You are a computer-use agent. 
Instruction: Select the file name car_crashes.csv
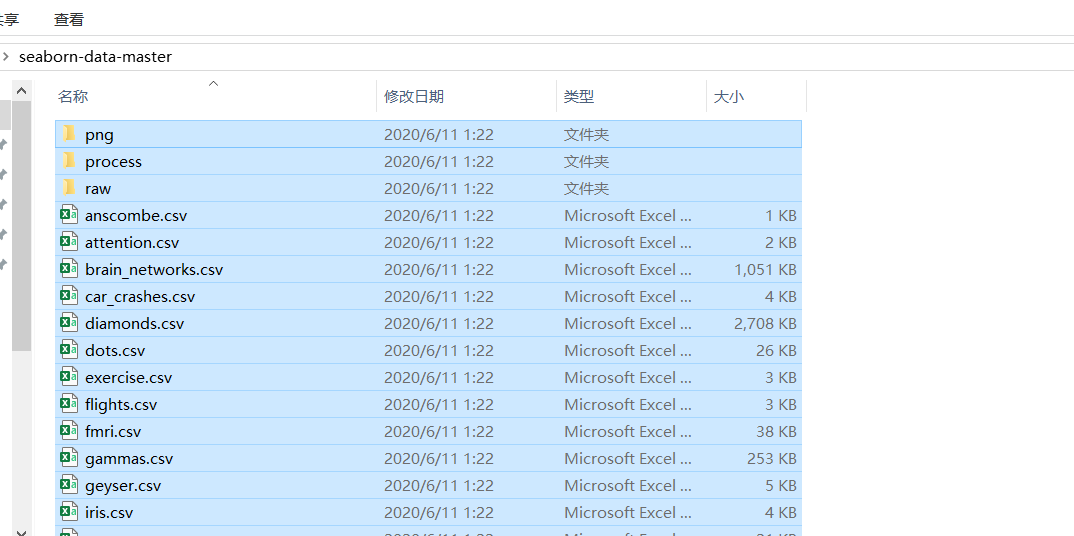click(140, 296)
